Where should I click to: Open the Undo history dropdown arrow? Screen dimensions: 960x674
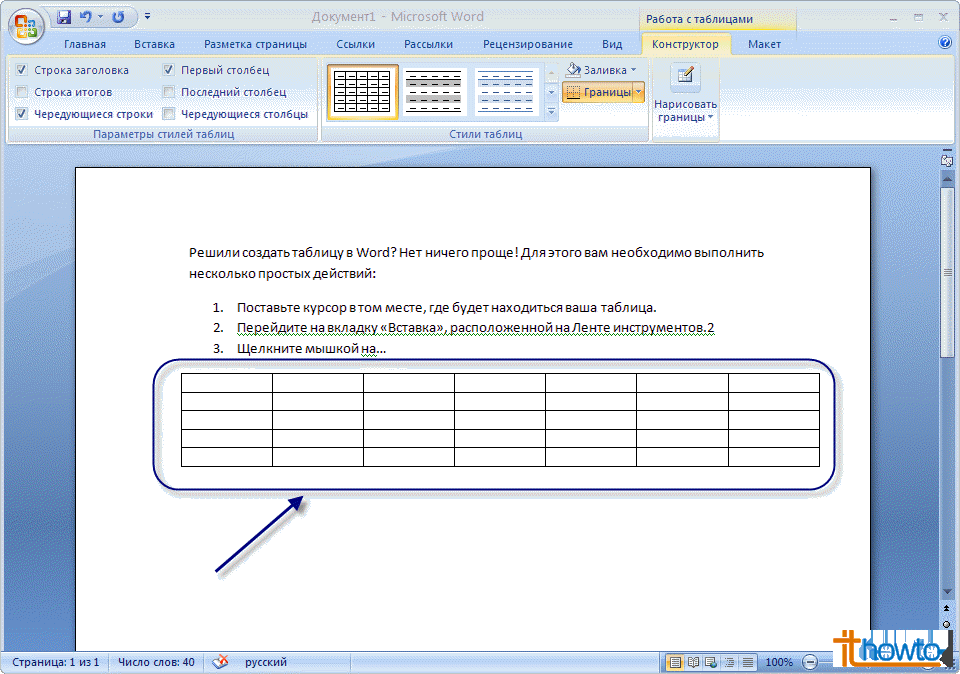coord(100,17)
